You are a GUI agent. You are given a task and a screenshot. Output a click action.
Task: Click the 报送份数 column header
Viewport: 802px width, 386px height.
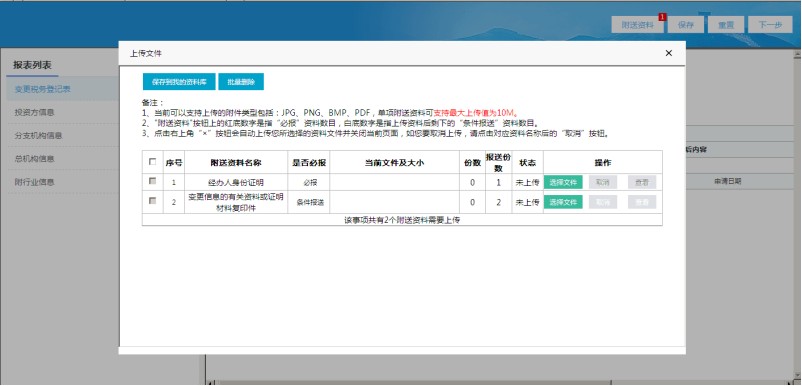click(498, 163)
